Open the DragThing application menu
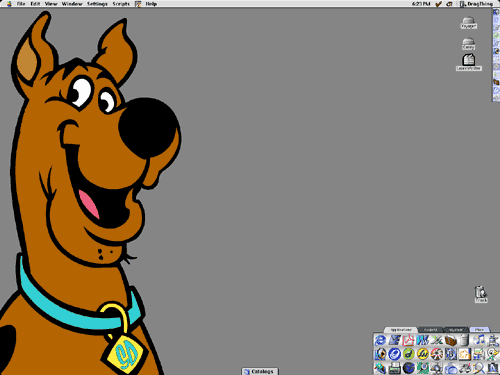Image resolution: width=500 pixels, height=375 pixels. click(x=476, y=4)
